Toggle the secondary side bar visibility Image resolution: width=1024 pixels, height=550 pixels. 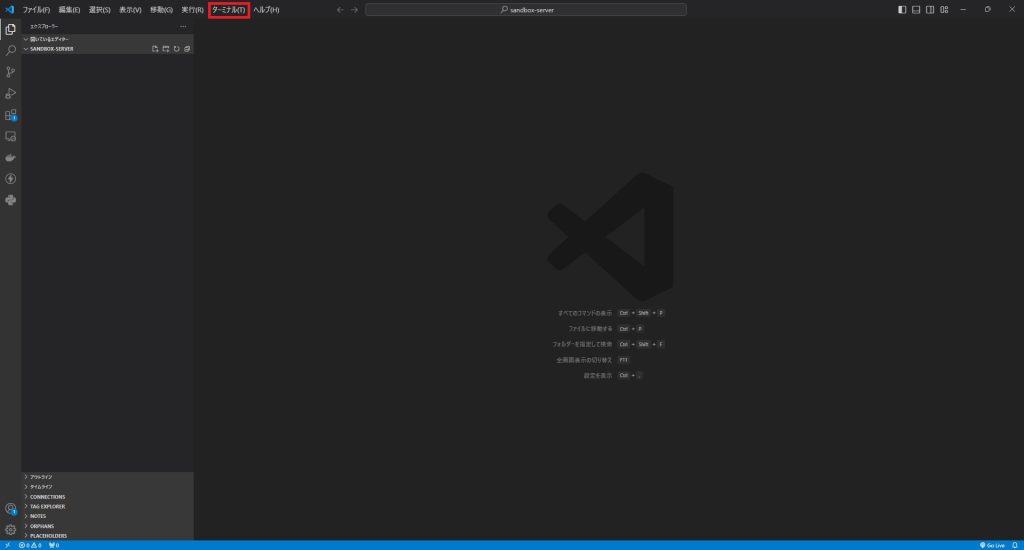click(930, 10)
